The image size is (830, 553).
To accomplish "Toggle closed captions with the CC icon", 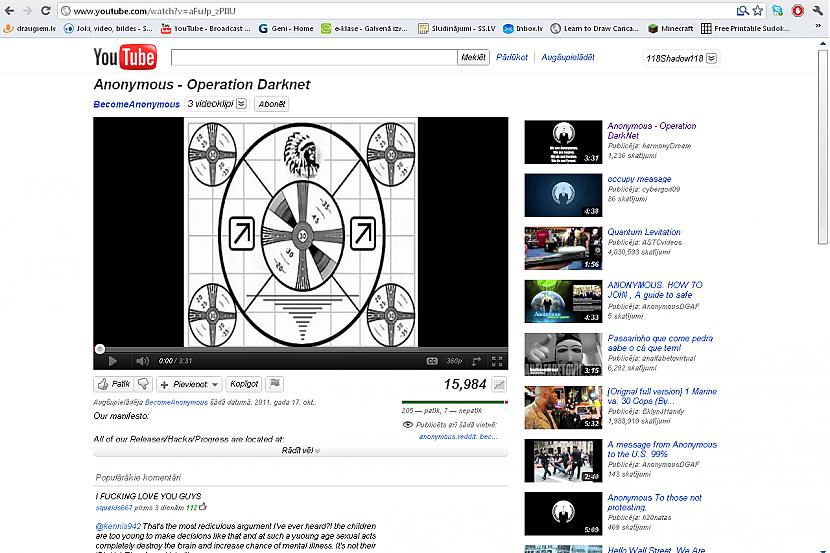I will (432, 361).
